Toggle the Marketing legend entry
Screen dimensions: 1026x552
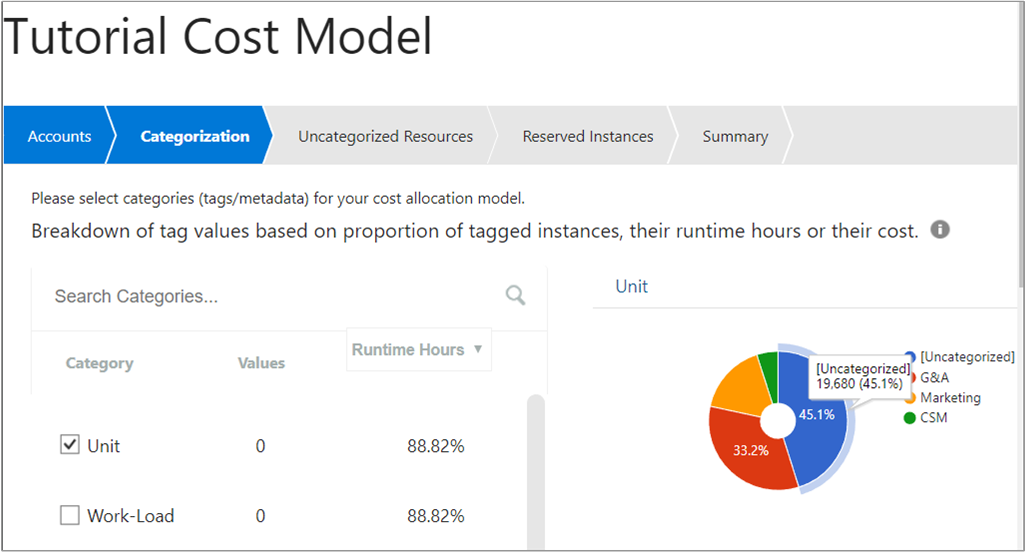(x=943, y=398)
